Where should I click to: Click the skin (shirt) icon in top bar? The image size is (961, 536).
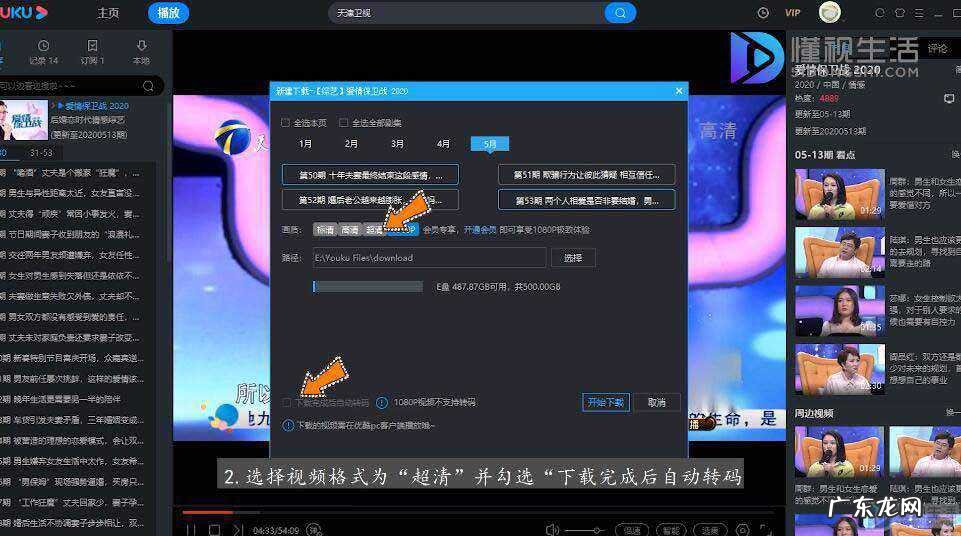[900, 12]
